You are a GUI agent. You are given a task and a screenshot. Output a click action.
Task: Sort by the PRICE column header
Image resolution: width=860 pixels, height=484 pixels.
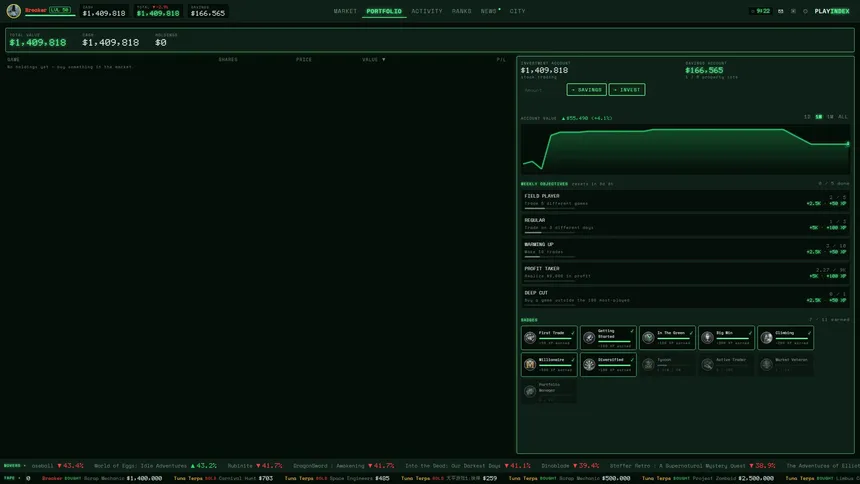click(304, 59)
